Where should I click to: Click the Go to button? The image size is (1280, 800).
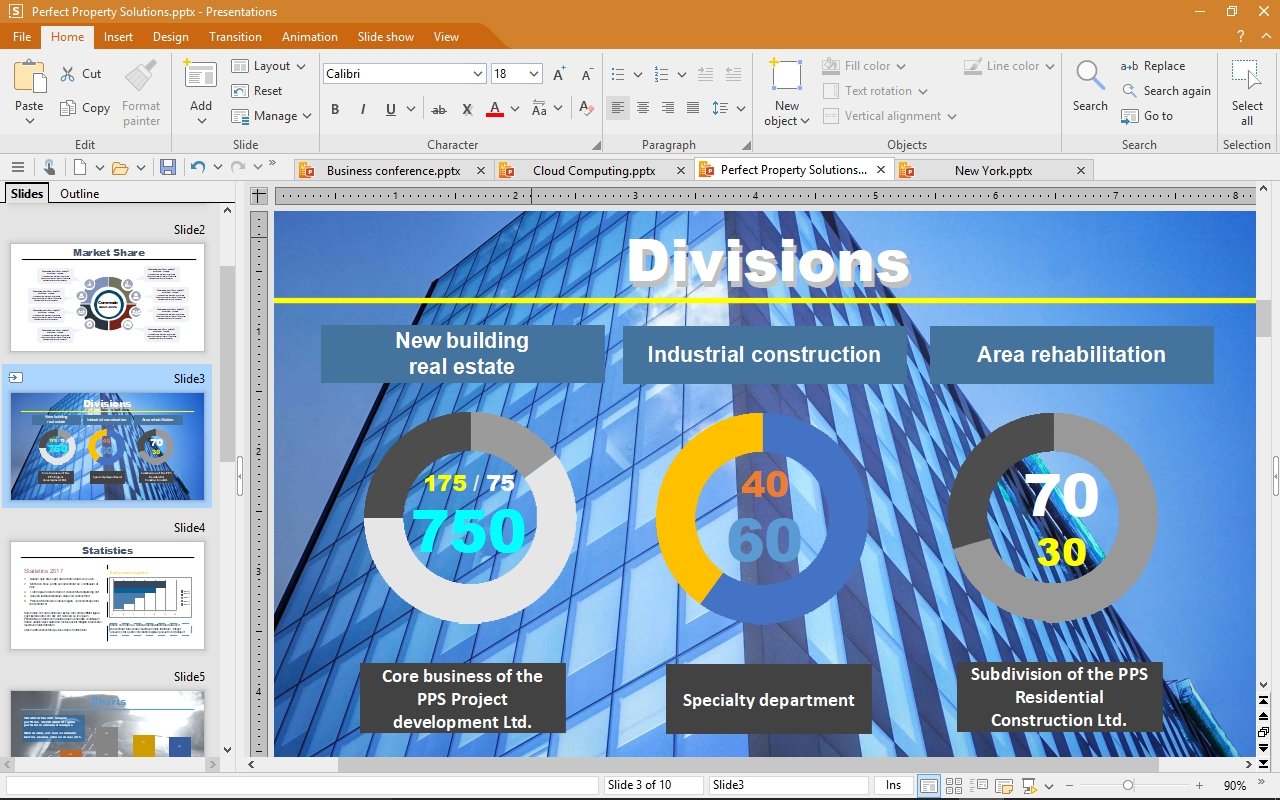pyautogui.click(x=1147, y=116)
